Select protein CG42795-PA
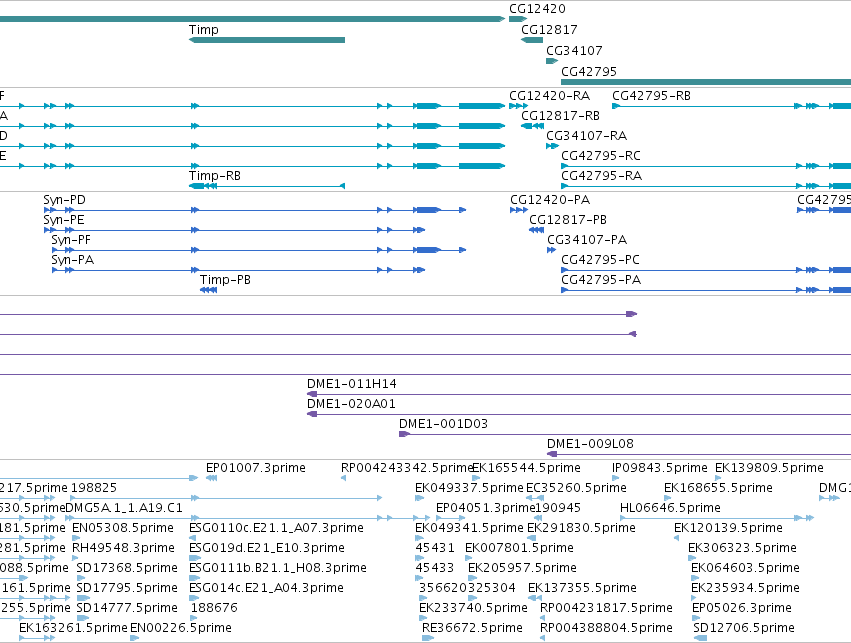 [706, 290]
